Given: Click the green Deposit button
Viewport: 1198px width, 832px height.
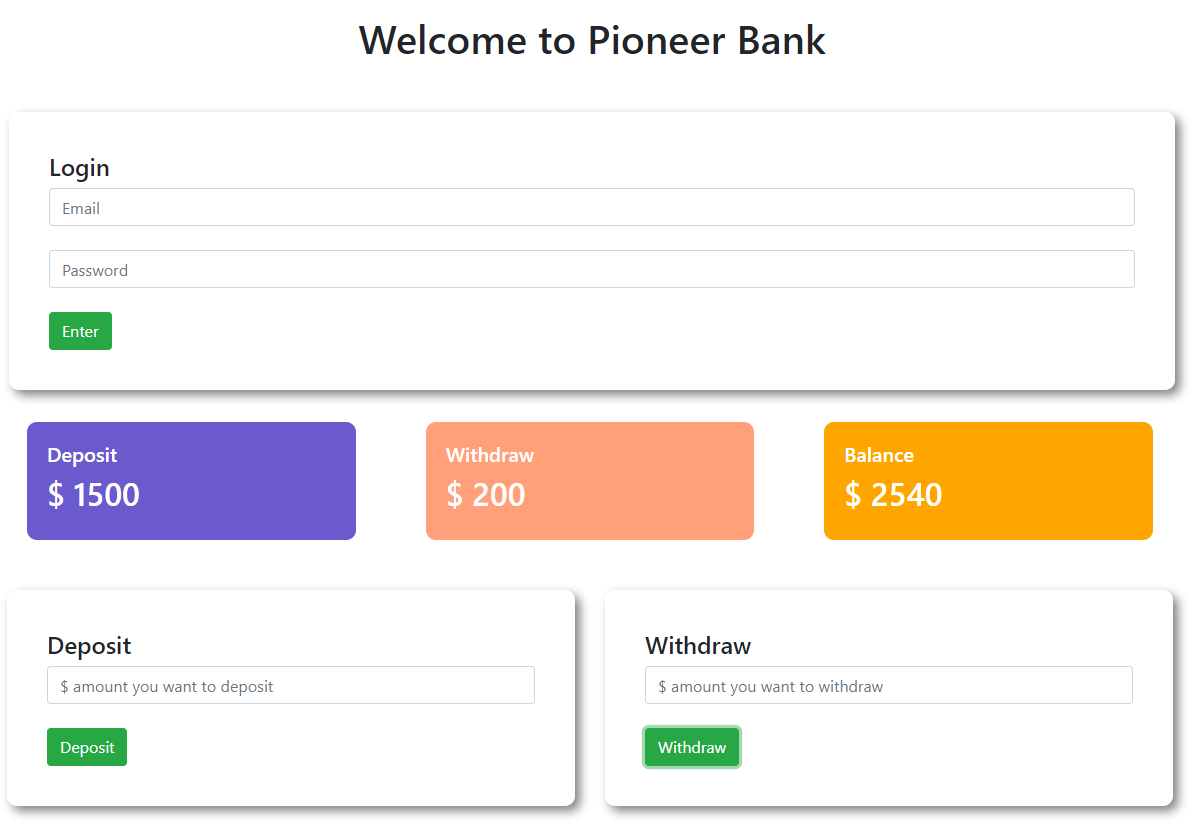Looking at the screenshot, I should tap(87, 747).
